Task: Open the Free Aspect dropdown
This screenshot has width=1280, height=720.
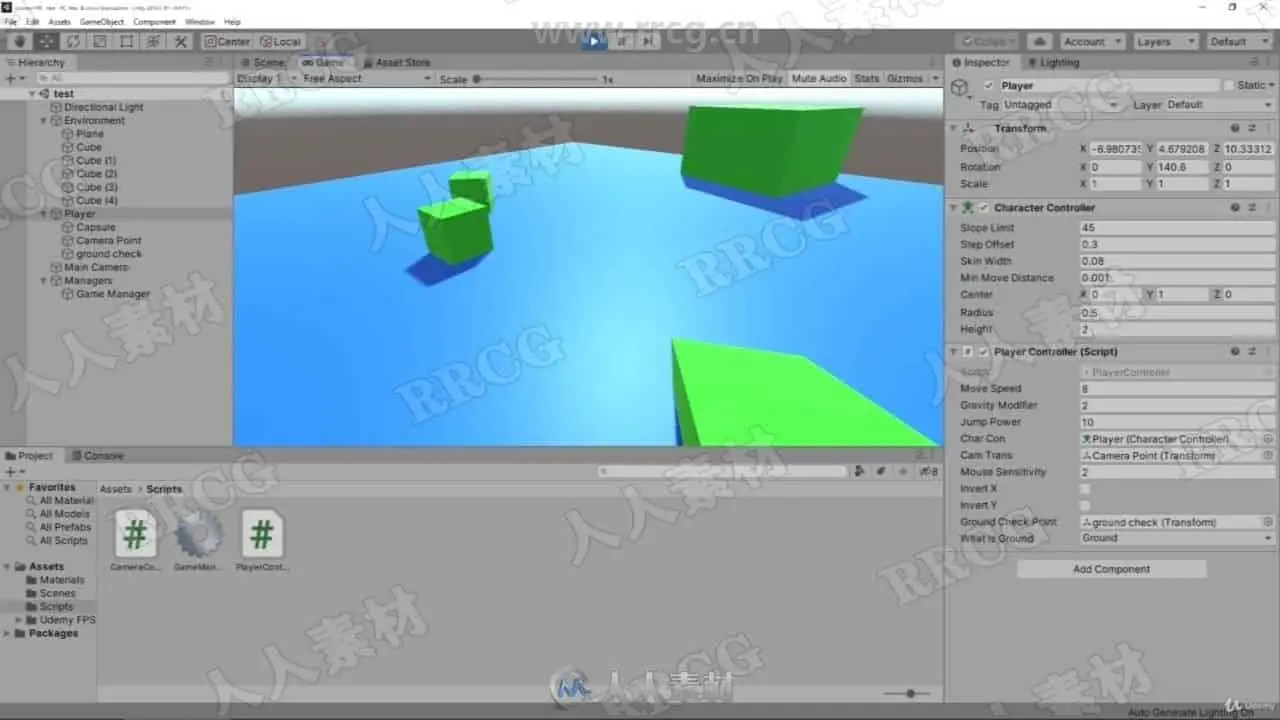Action: tap(367, 78)
